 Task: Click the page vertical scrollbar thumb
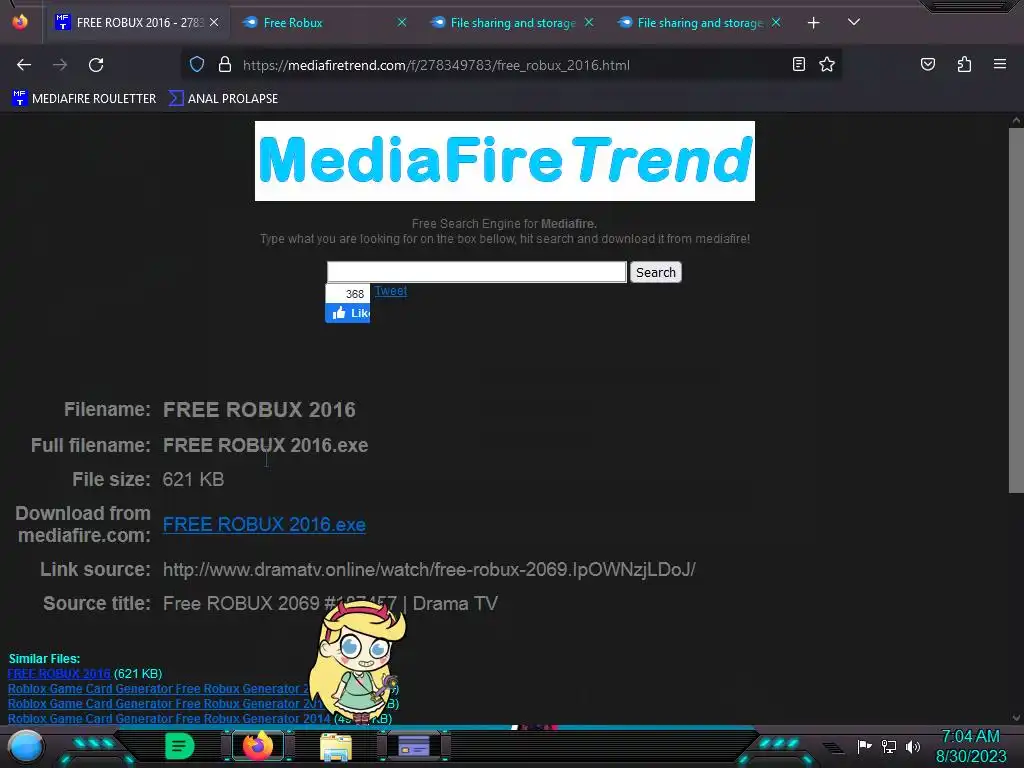click(1016, 310)
